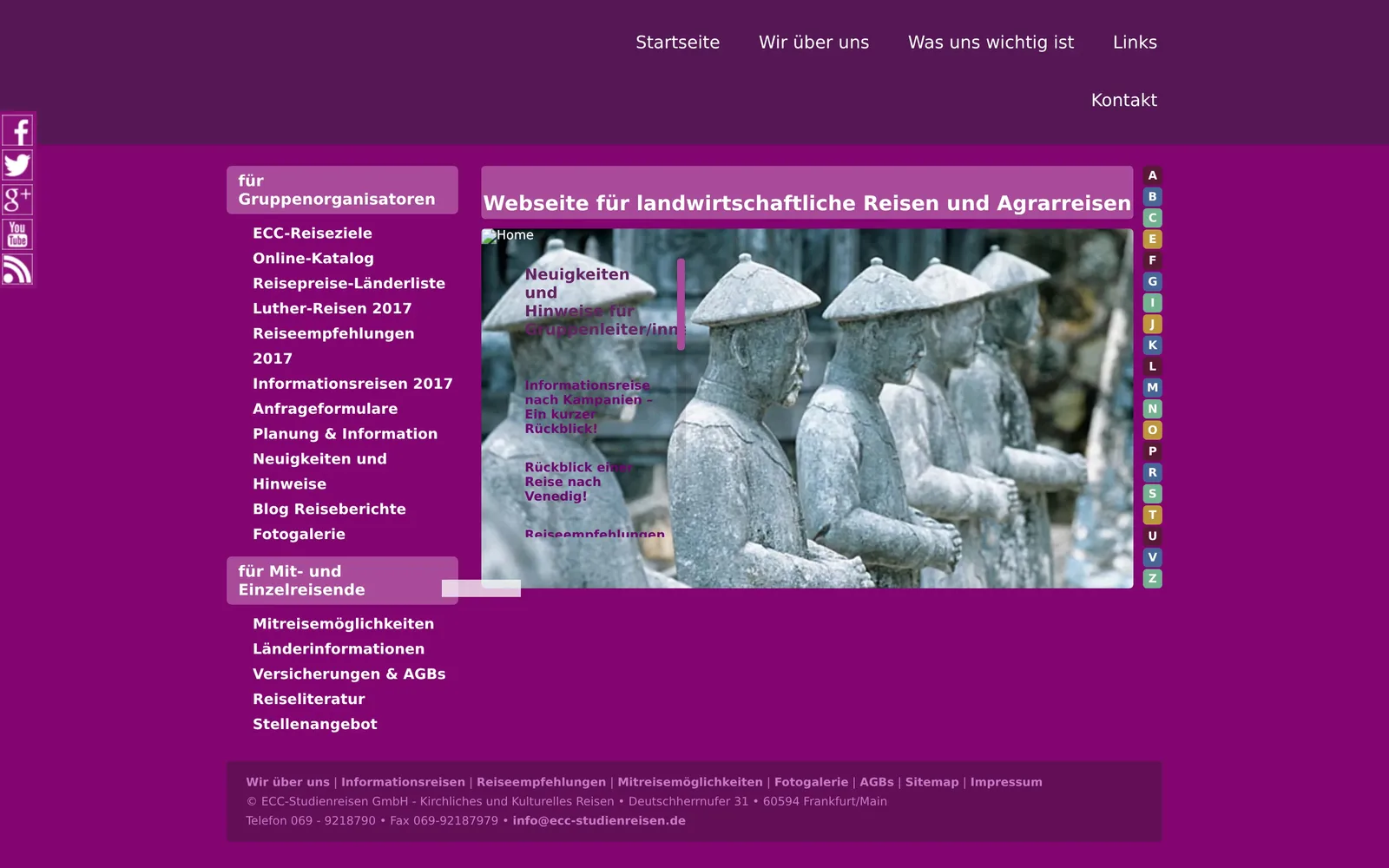Open the Google Plus icon
This screenshot has height=868, width=1389.
(17, 200)
